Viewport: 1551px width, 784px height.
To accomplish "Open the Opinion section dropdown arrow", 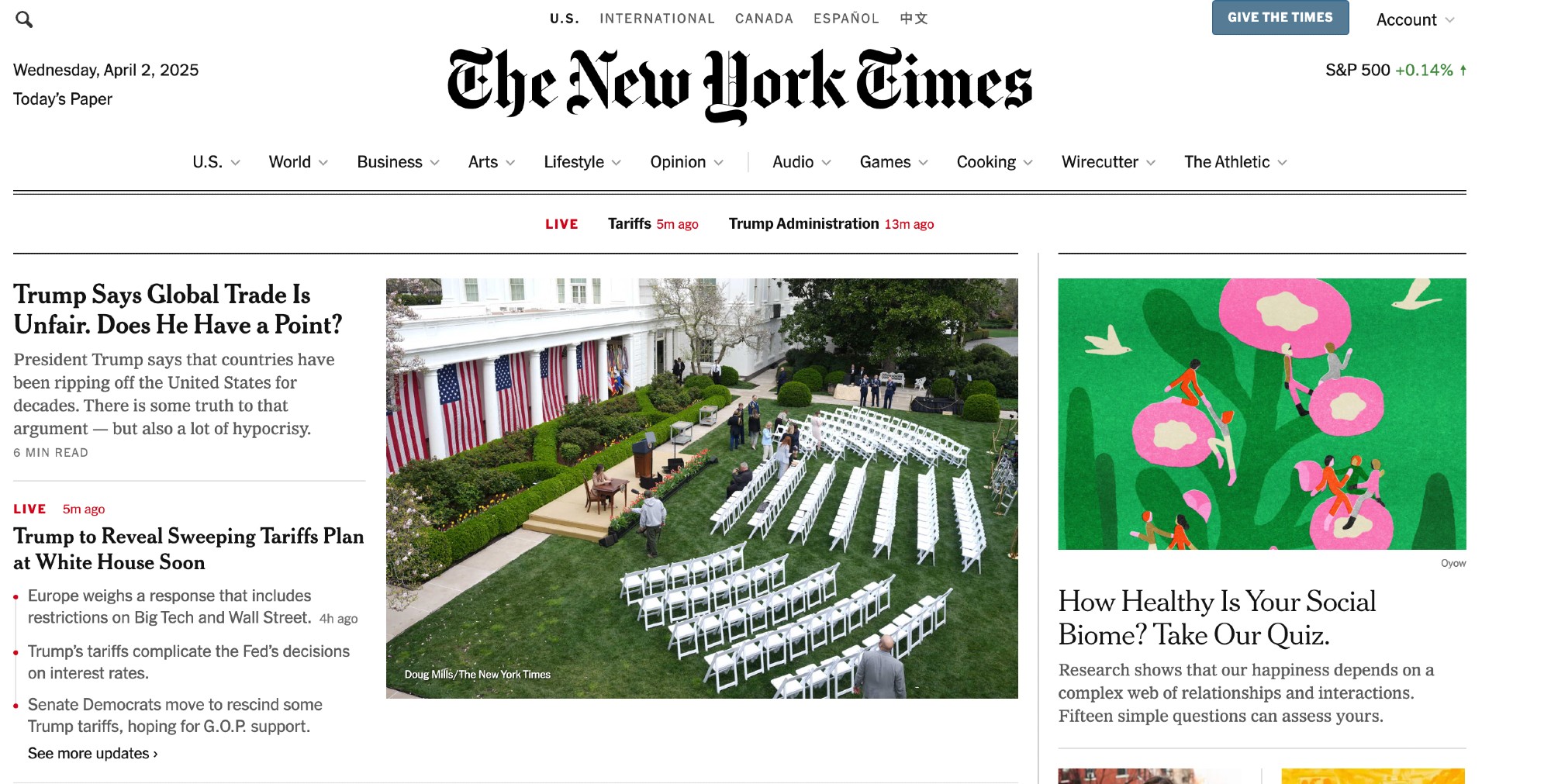I will (x=718, y=163).
